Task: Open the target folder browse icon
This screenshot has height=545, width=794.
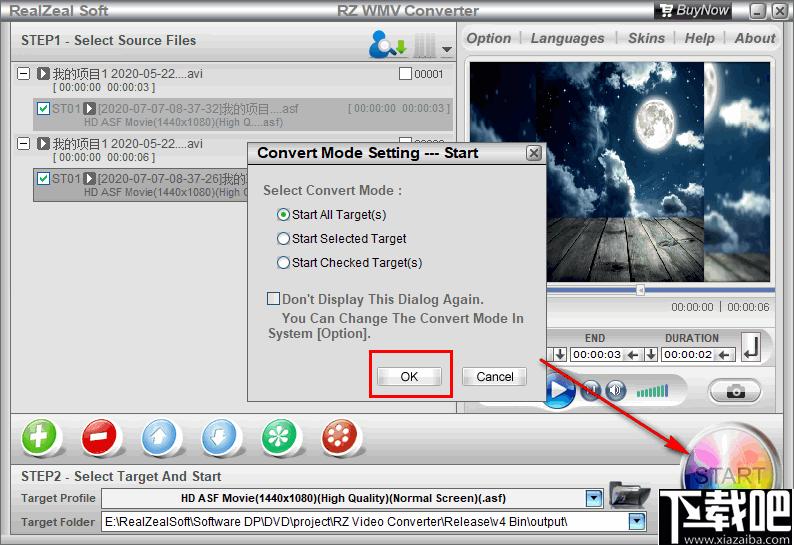Action: (x=628, y=495)
